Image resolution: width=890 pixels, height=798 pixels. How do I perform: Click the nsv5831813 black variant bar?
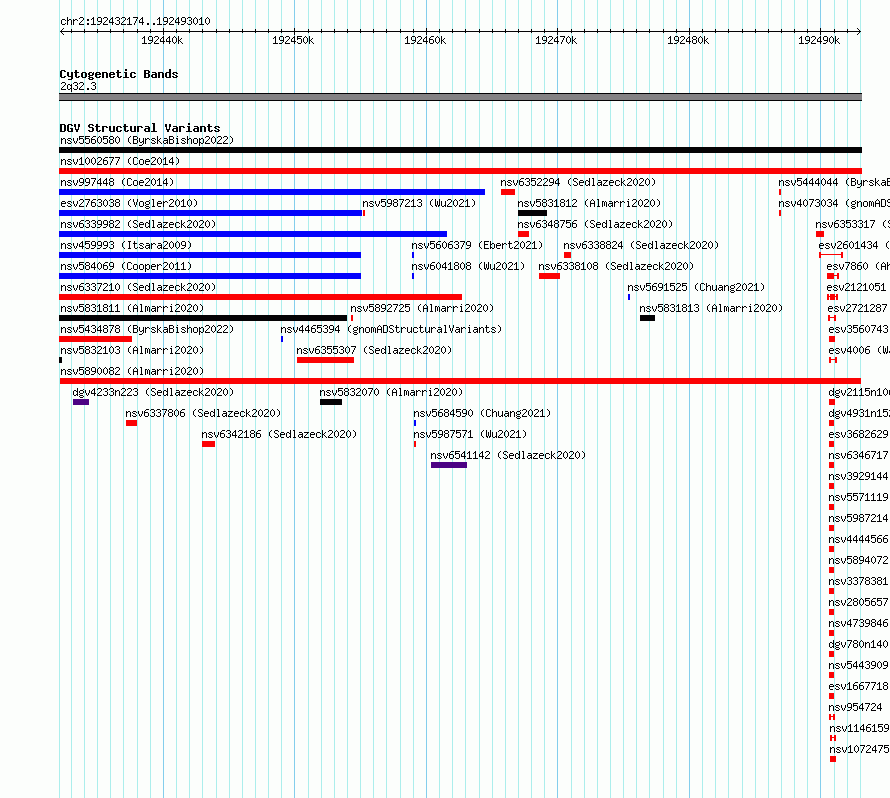point(648,318)
